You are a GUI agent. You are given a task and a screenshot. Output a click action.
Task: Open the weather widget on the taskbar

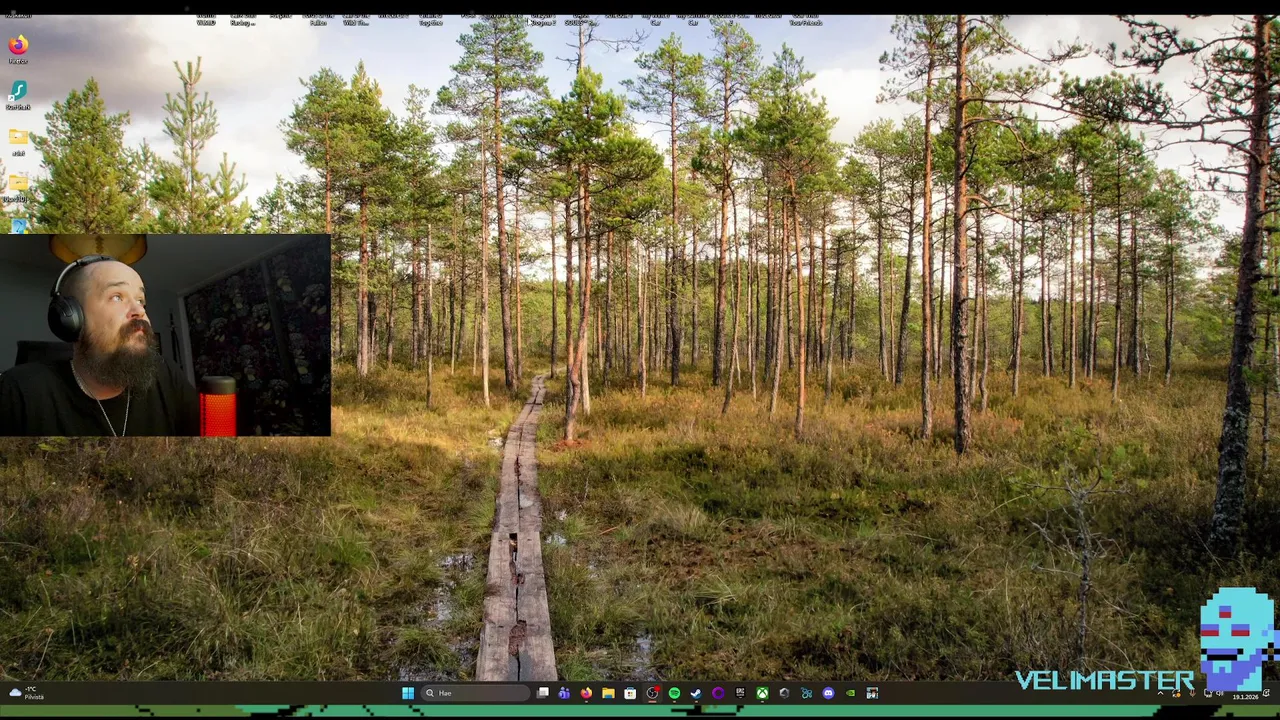(x=27, y=693)
